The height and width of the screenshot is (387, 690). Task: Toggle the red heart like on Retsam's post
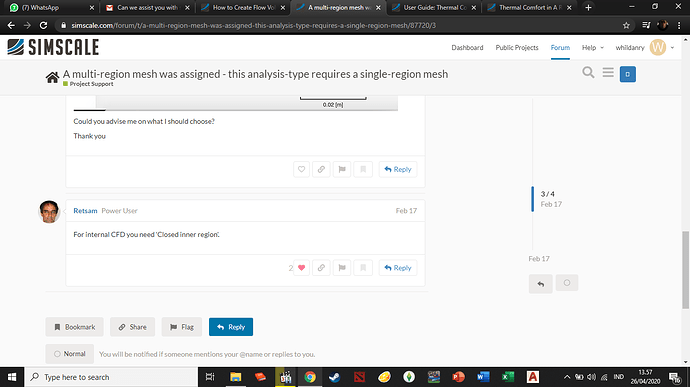pyautogui.click(x=301, y=268)
